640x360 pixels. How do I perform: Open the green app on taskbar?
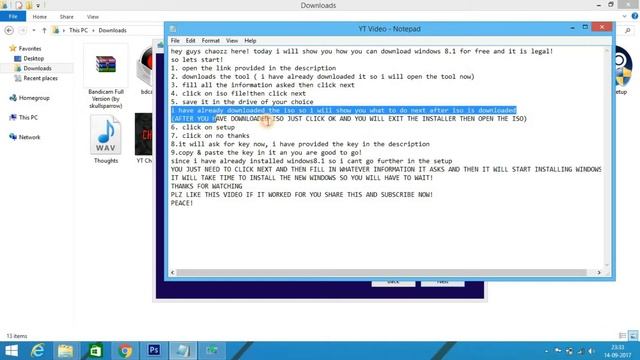(x=211, y=351)
